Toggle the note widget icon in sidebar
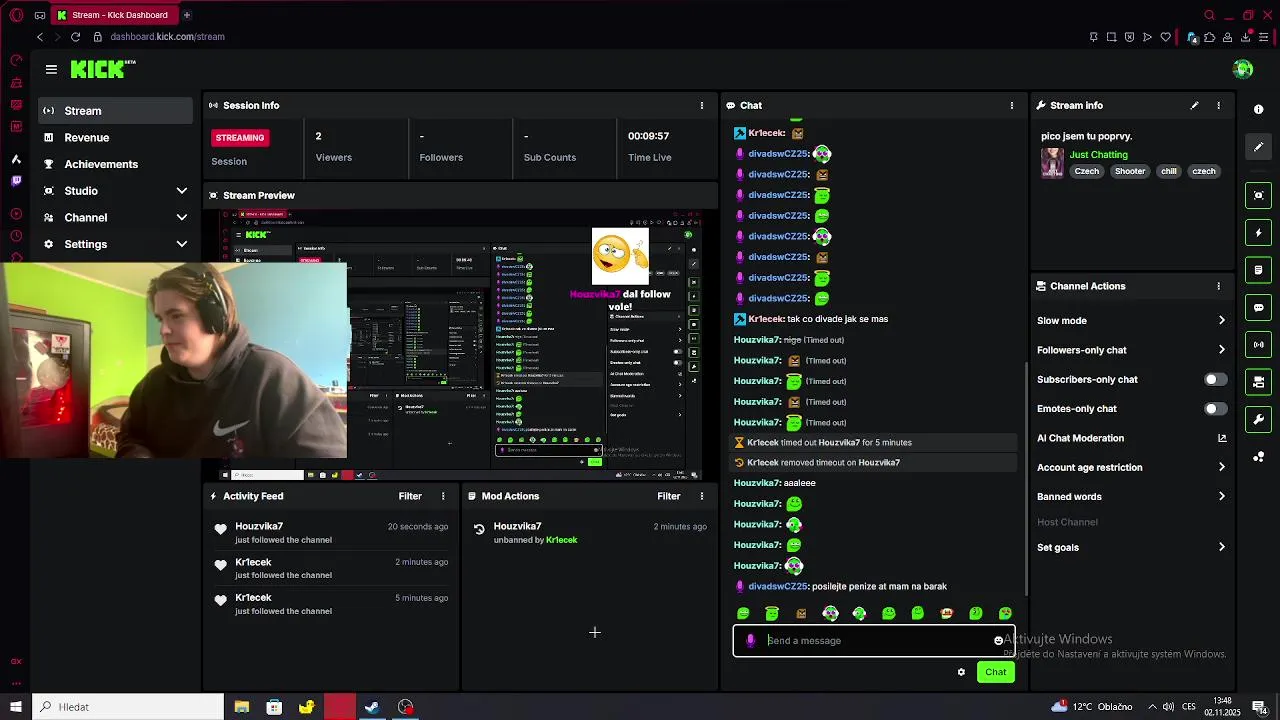Image resolution: width=1280 pixels, height=720 pixels. (1259, 270)
